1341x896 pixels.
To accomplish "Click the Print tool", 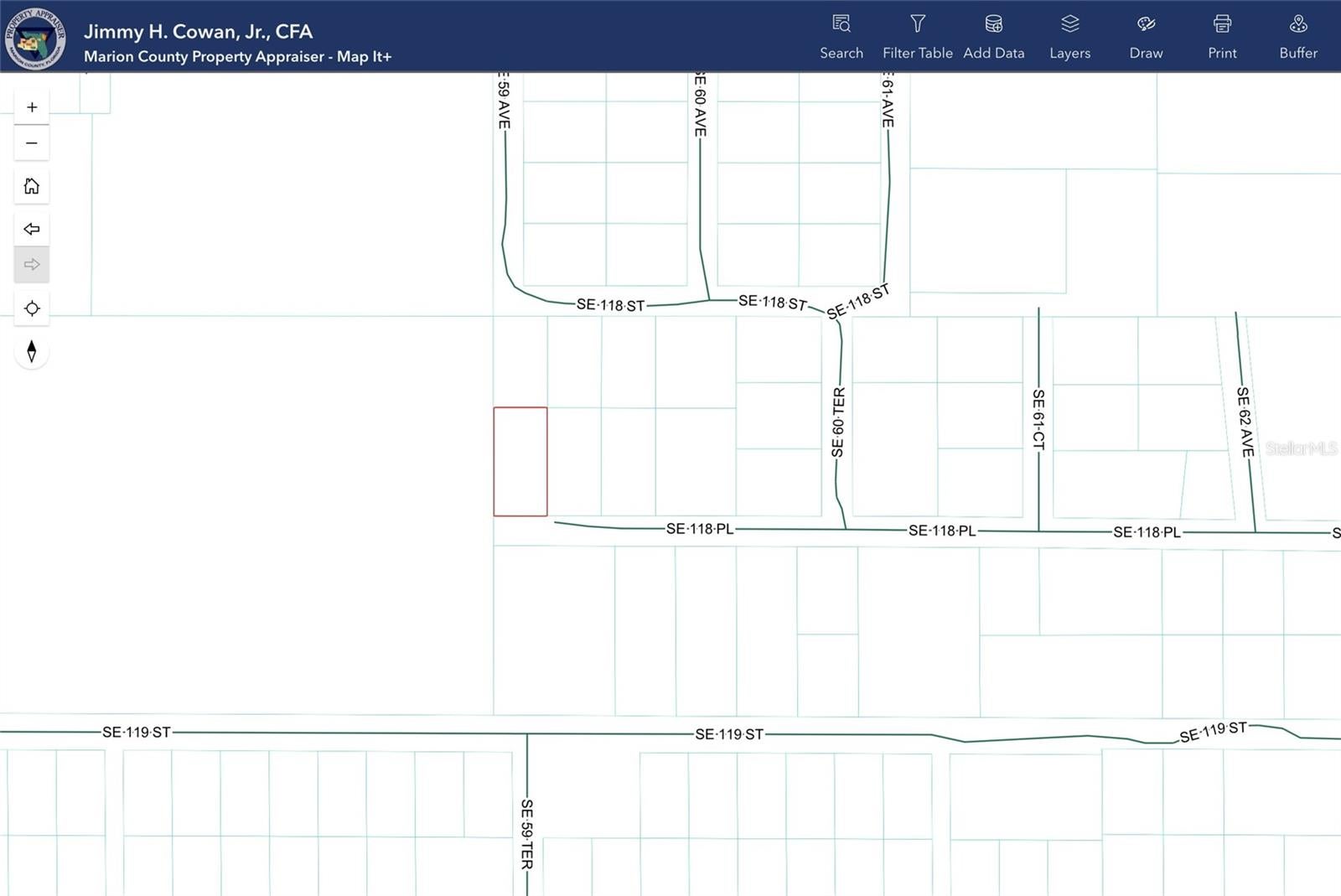I will click(x=1222, y=37).
